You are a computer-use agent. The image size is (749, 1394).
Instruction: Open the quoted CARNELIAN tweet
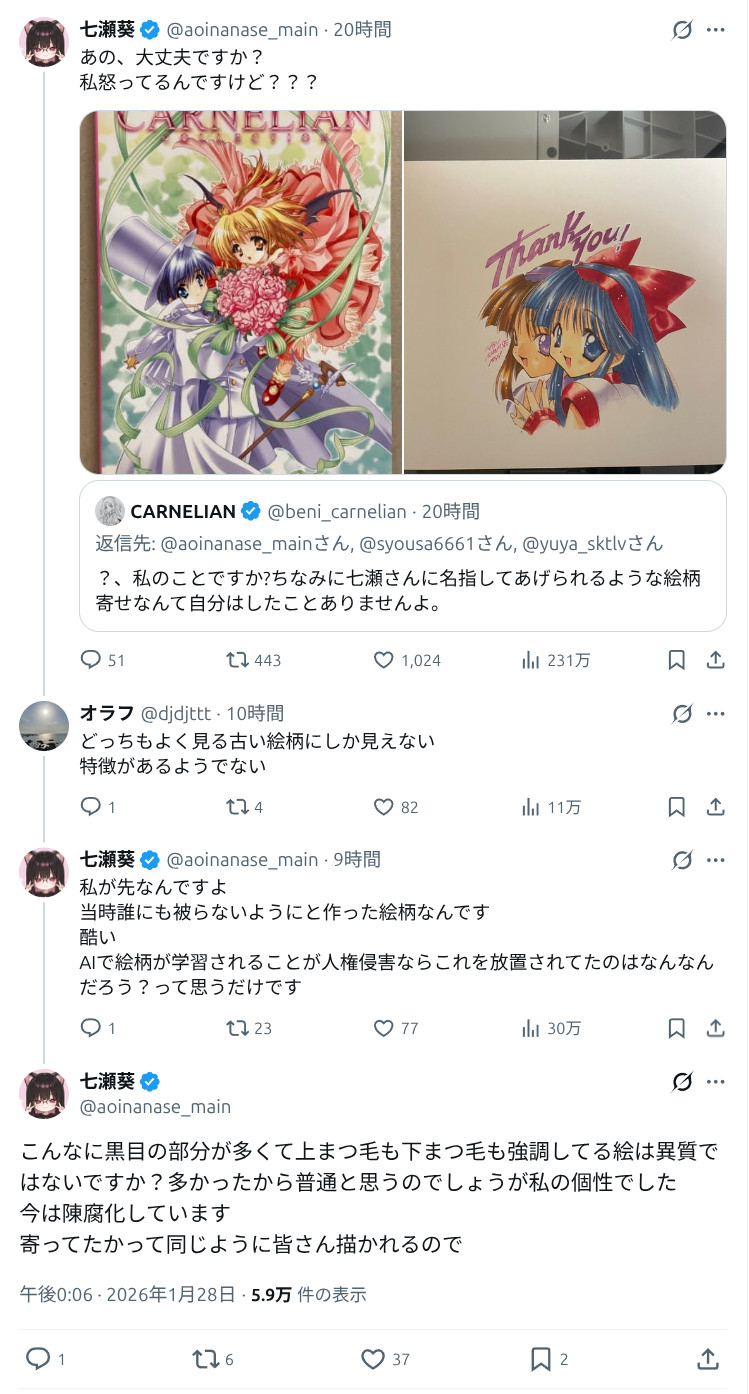click(403, 578)
